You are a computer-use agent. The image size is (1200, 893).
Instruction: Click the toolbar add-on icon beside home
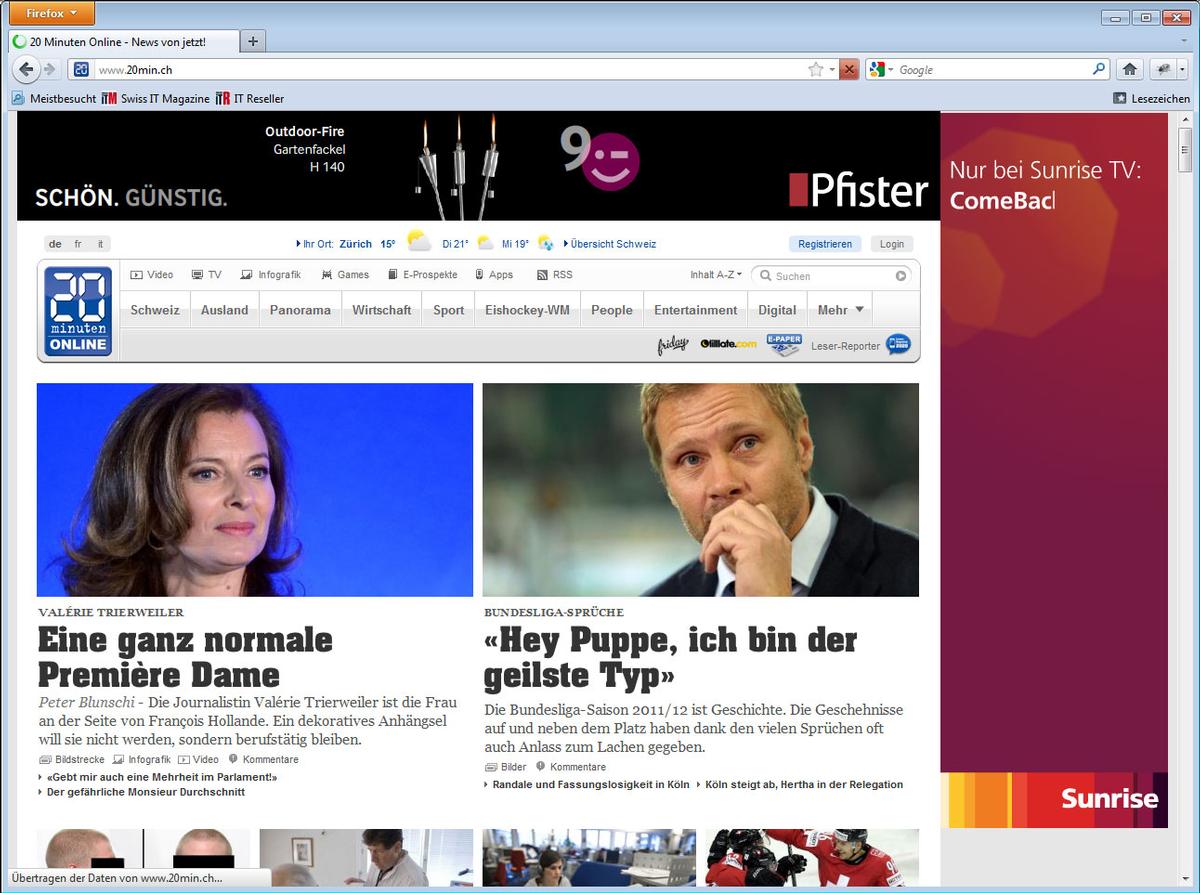click(x=1163, y=69)
